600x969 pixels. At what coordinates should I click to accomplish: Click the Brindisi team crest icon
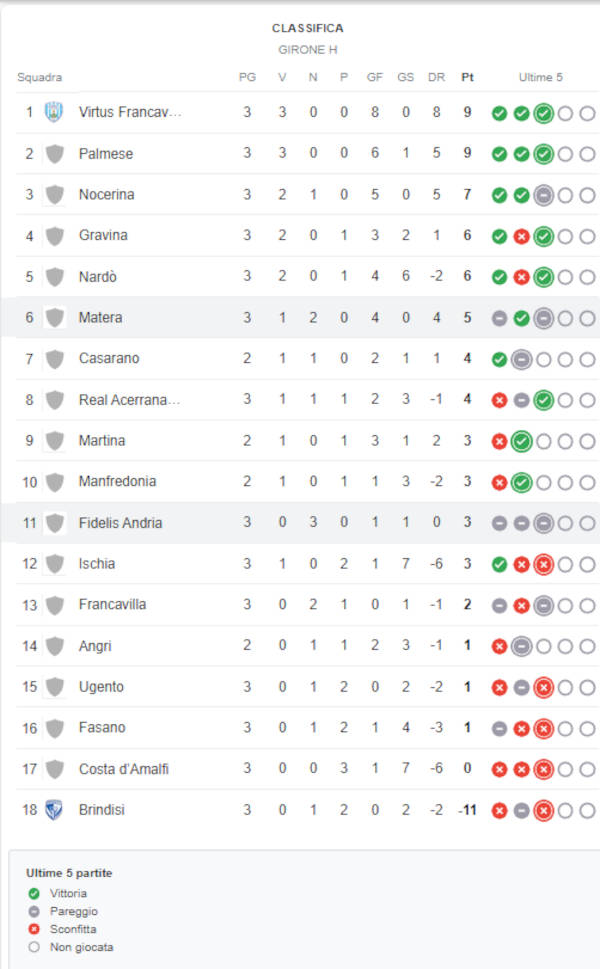54,810
